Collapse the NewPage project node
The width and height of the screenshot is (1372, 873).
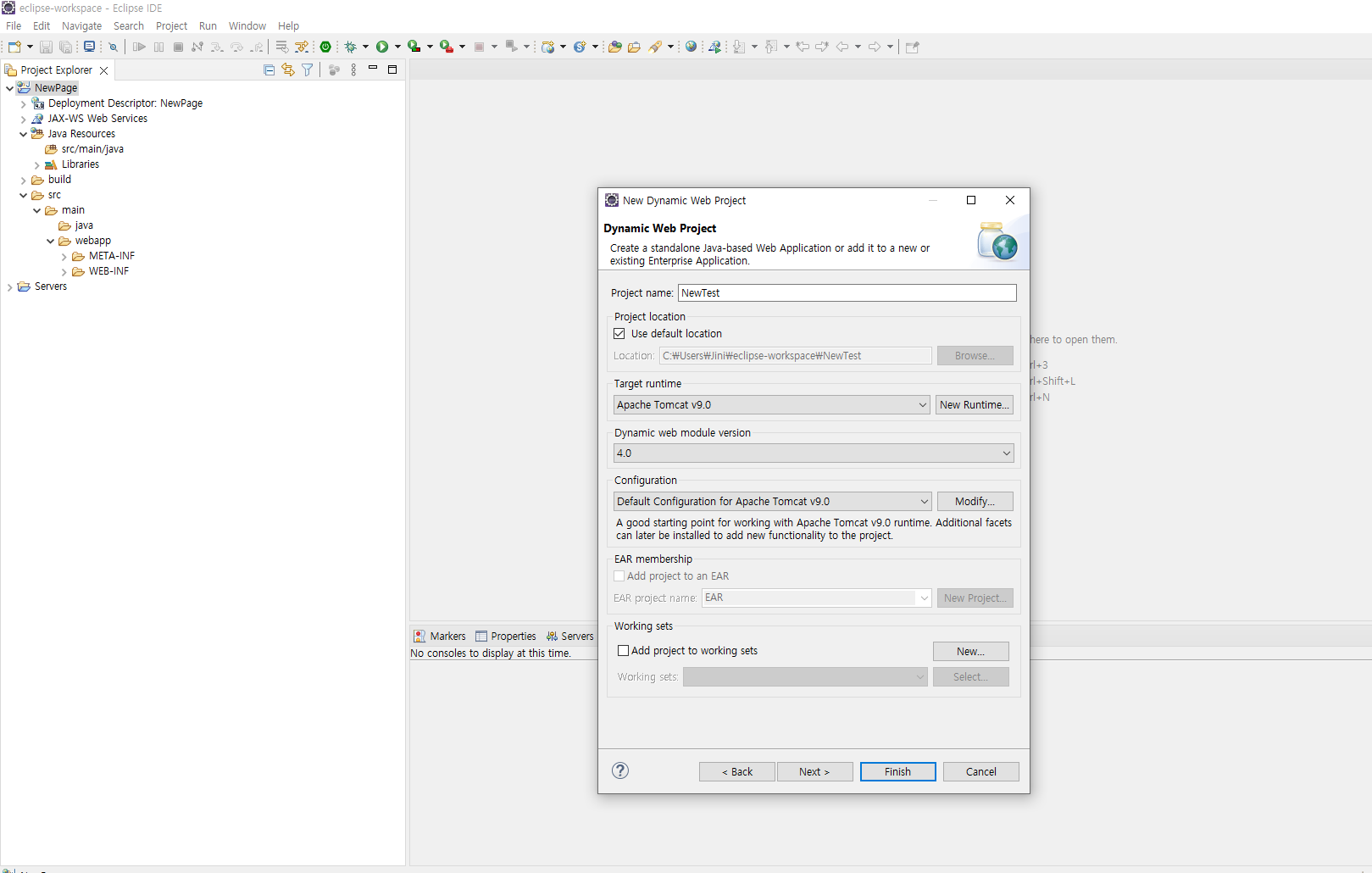point(9,88)
